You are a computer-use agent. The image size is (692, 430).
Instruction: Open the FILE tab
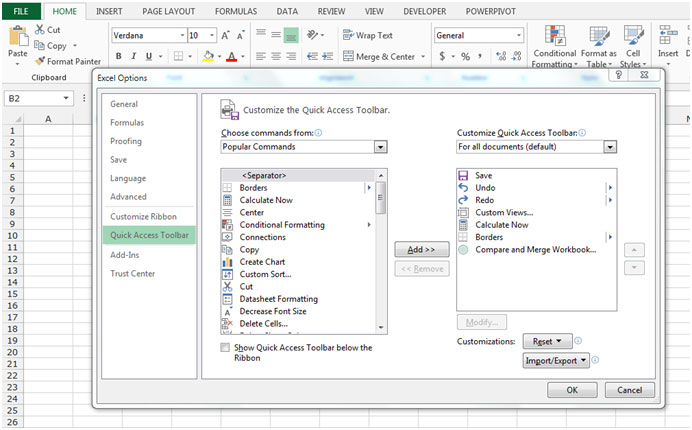[x=21, y=11]
